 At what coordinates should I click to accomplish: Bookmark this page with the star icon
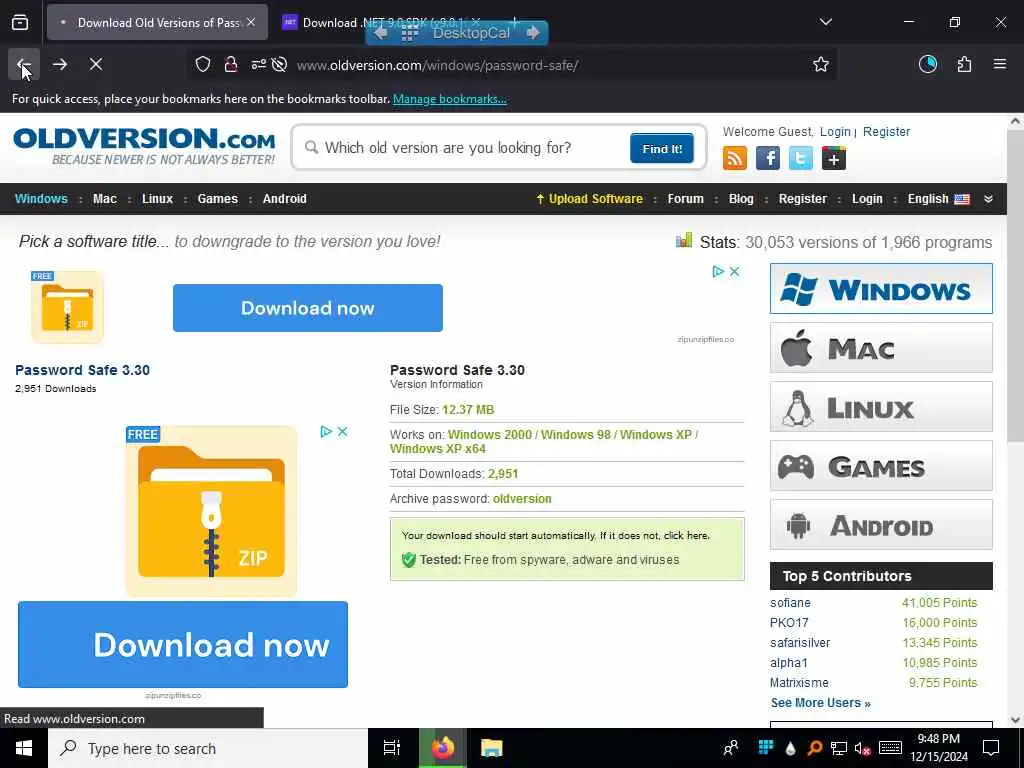tap(821, 65)
